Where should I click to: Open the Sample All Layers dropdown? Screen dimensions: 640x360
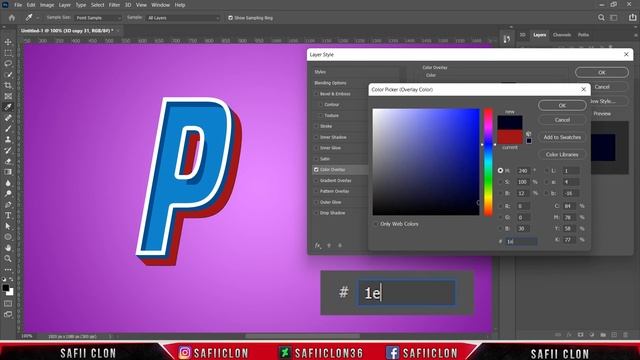click(x=183, y=18)
